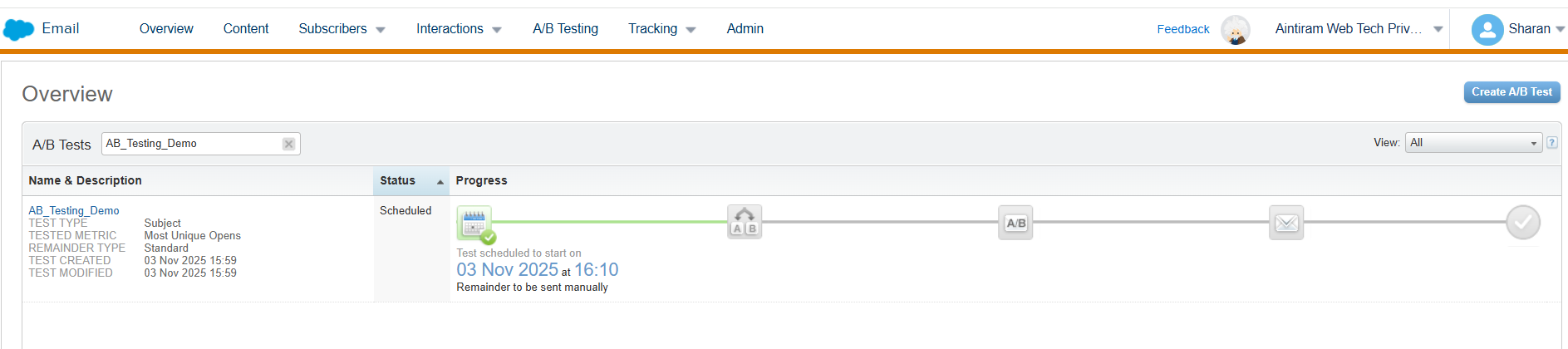Click the Create A/B Test button
This screenshot has height=349, width=1568.
coord(1511,92)
